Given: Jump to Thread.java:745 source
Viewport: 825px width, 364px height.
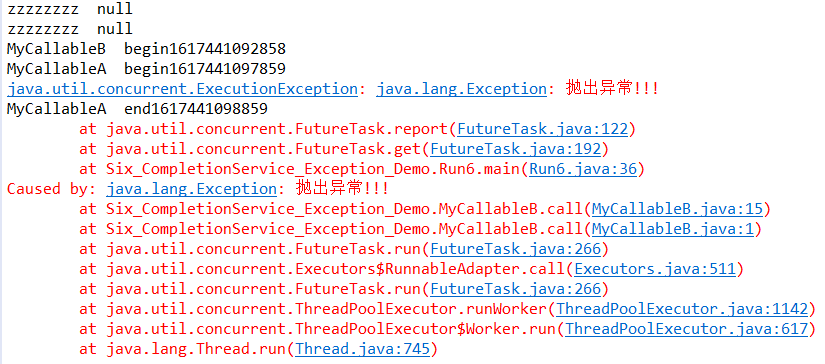Looking at the screenshot, I should pyautogui.click(x=363, y=349).
